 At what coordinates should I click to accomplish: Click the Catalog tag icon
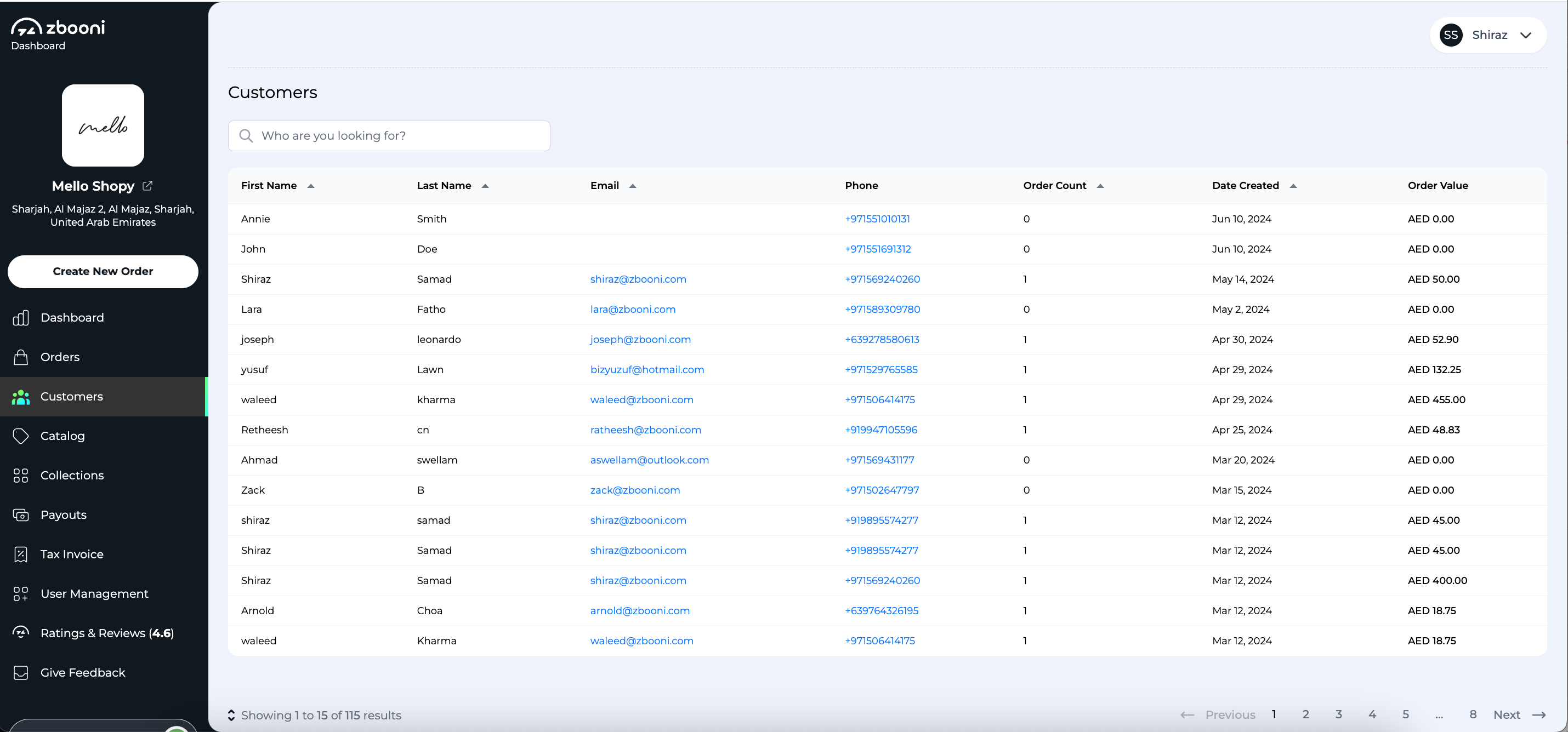(21, 436)
